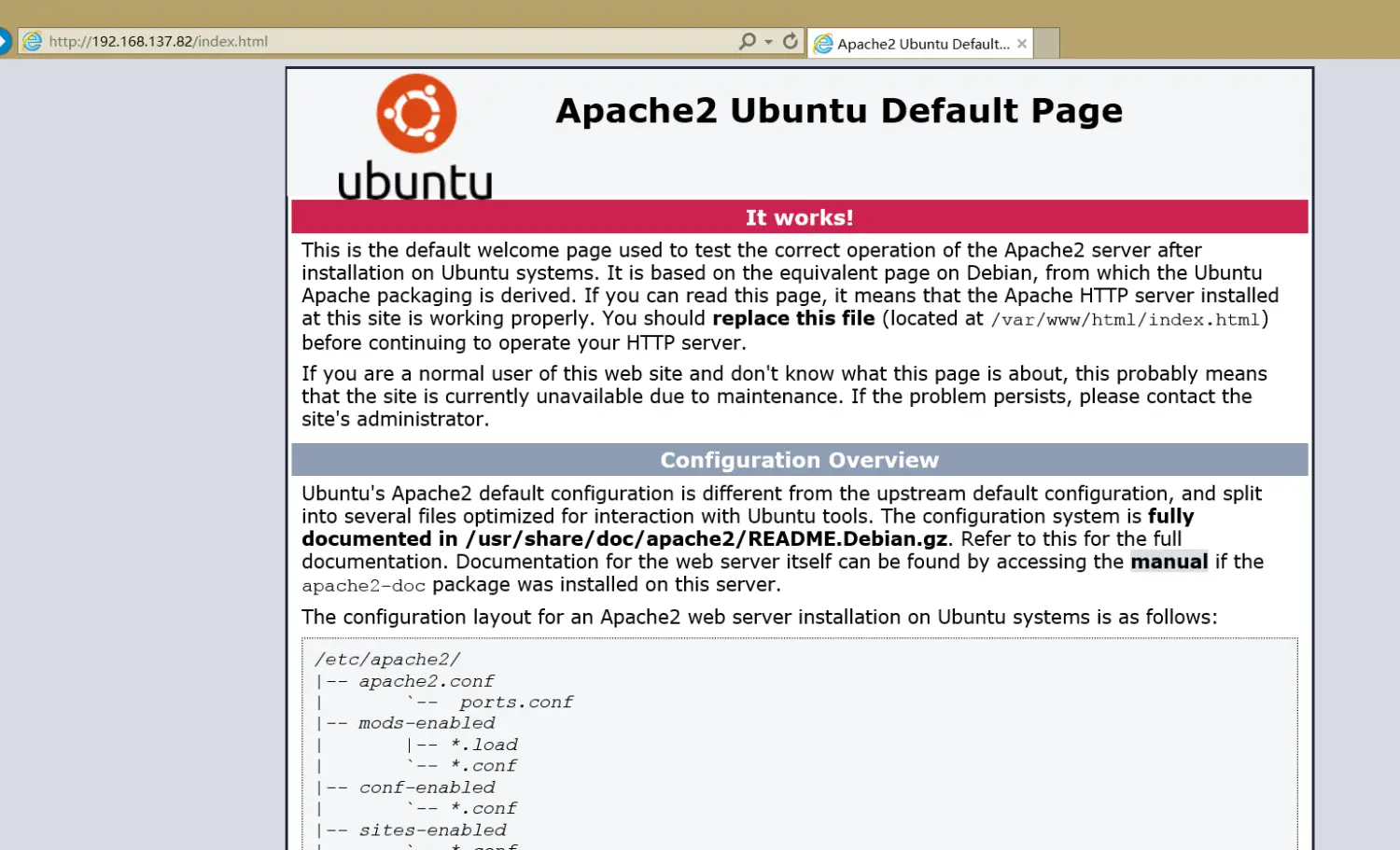
Task: Click conf-enabled in the config tree
Action: (x=427, y=787)
